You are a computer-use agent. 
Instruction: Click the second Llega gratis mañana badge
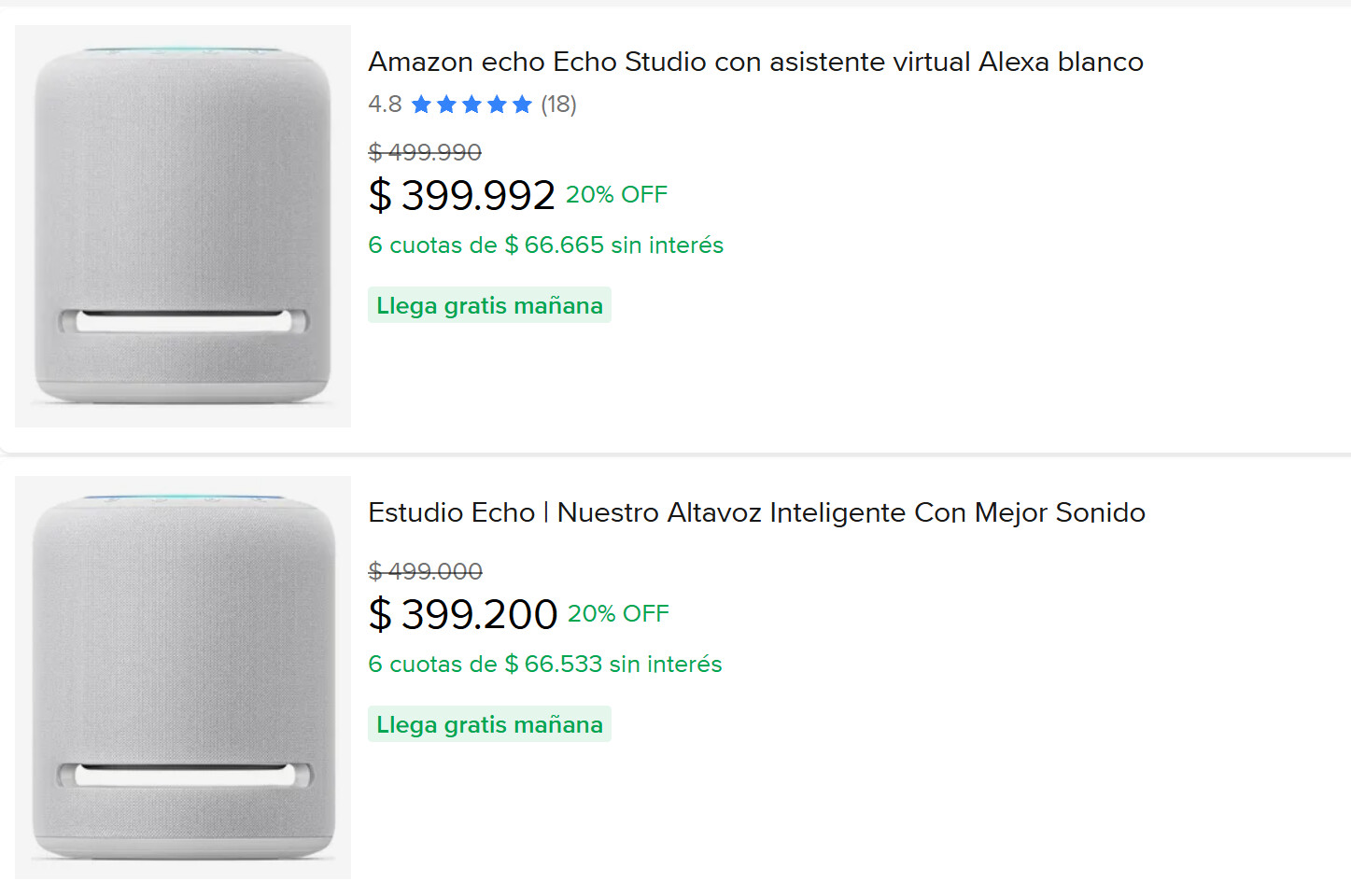pyautogui.click(x=489, y=724)
